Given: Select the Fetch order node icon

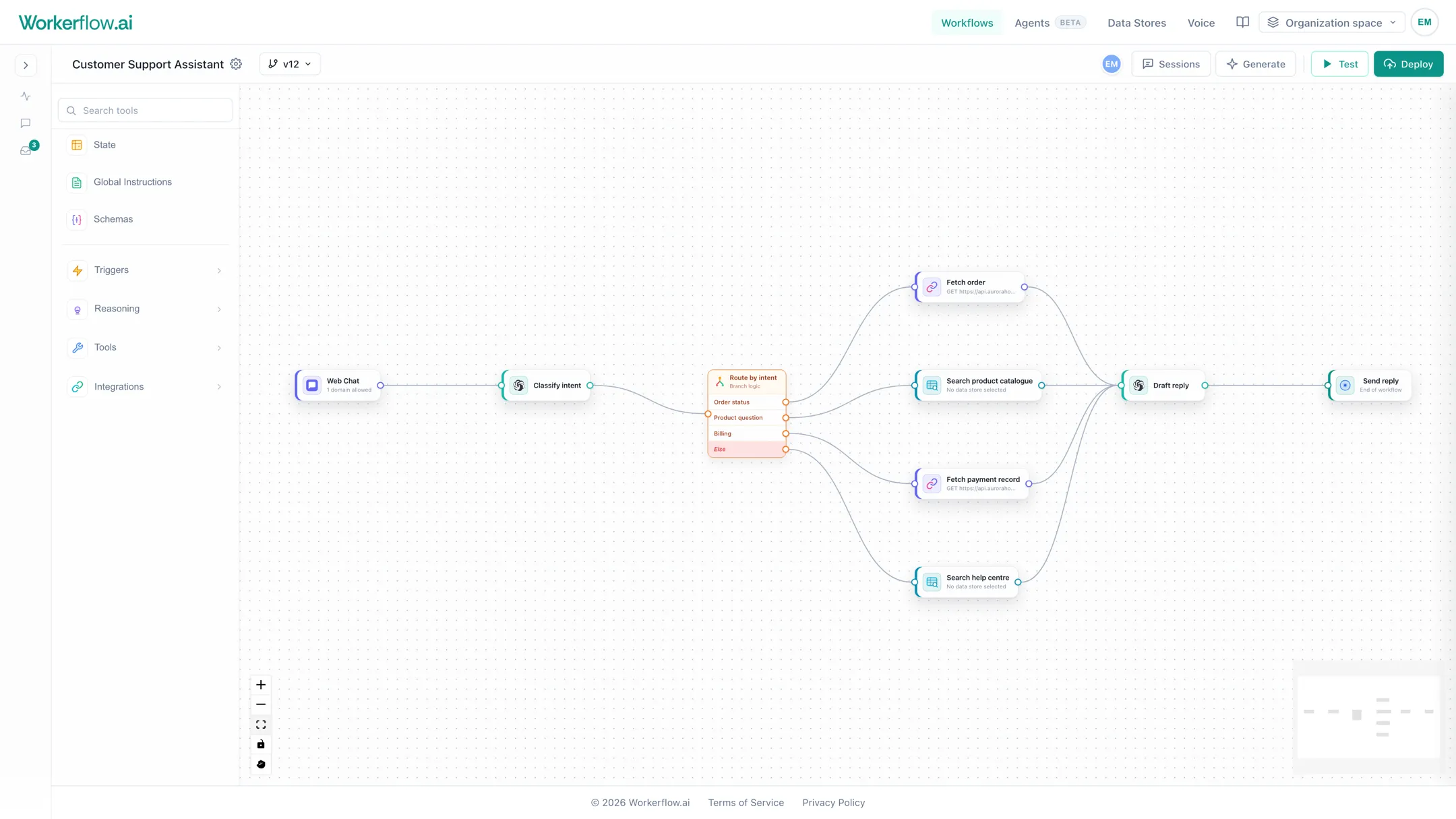Looking at the screenshot, I should tap(932, 287).
